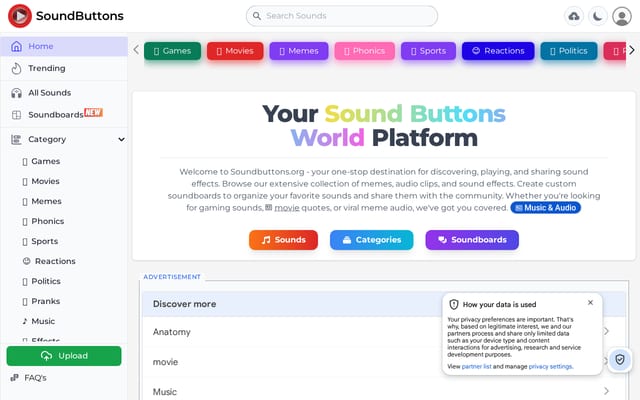Click the blue Categories button
Image resolution: width=640 pixels, height=400 pixels.
tap(371, 240)
